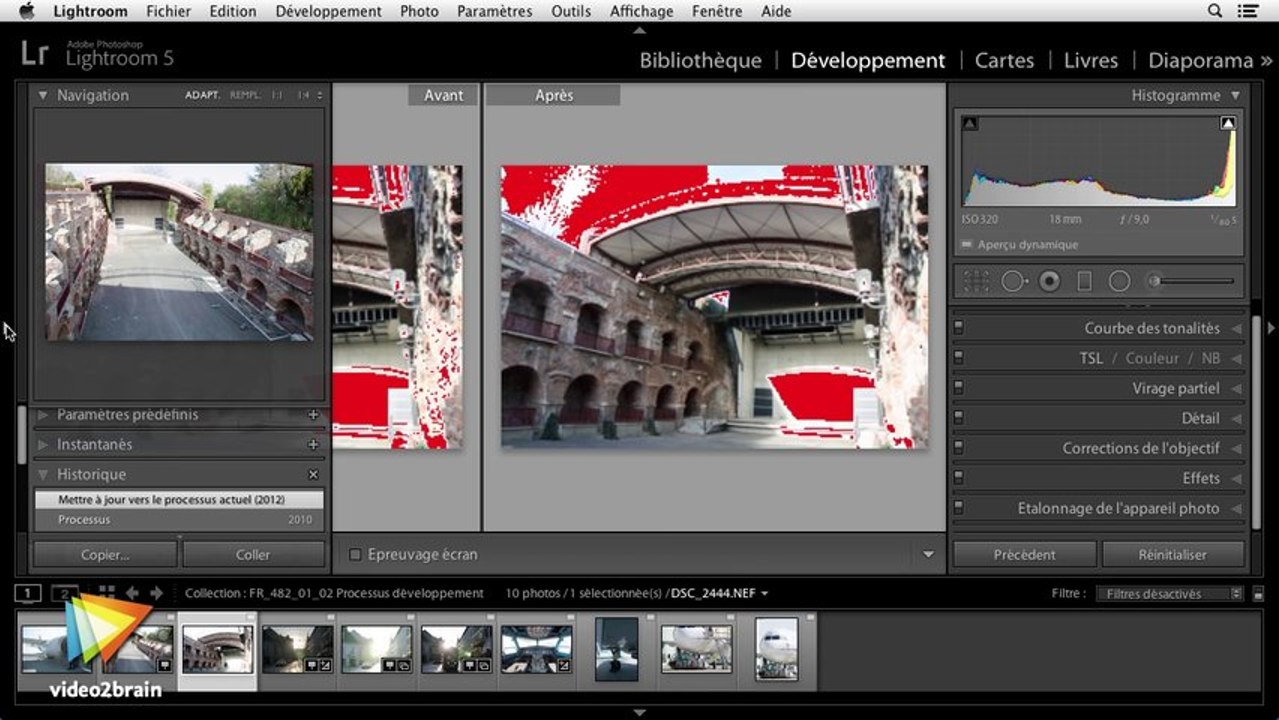The width and height of the screenshot is (1279, 720).
Task: Select cockpit photo thumbnail in filmstrip
Action: point(536,649)
